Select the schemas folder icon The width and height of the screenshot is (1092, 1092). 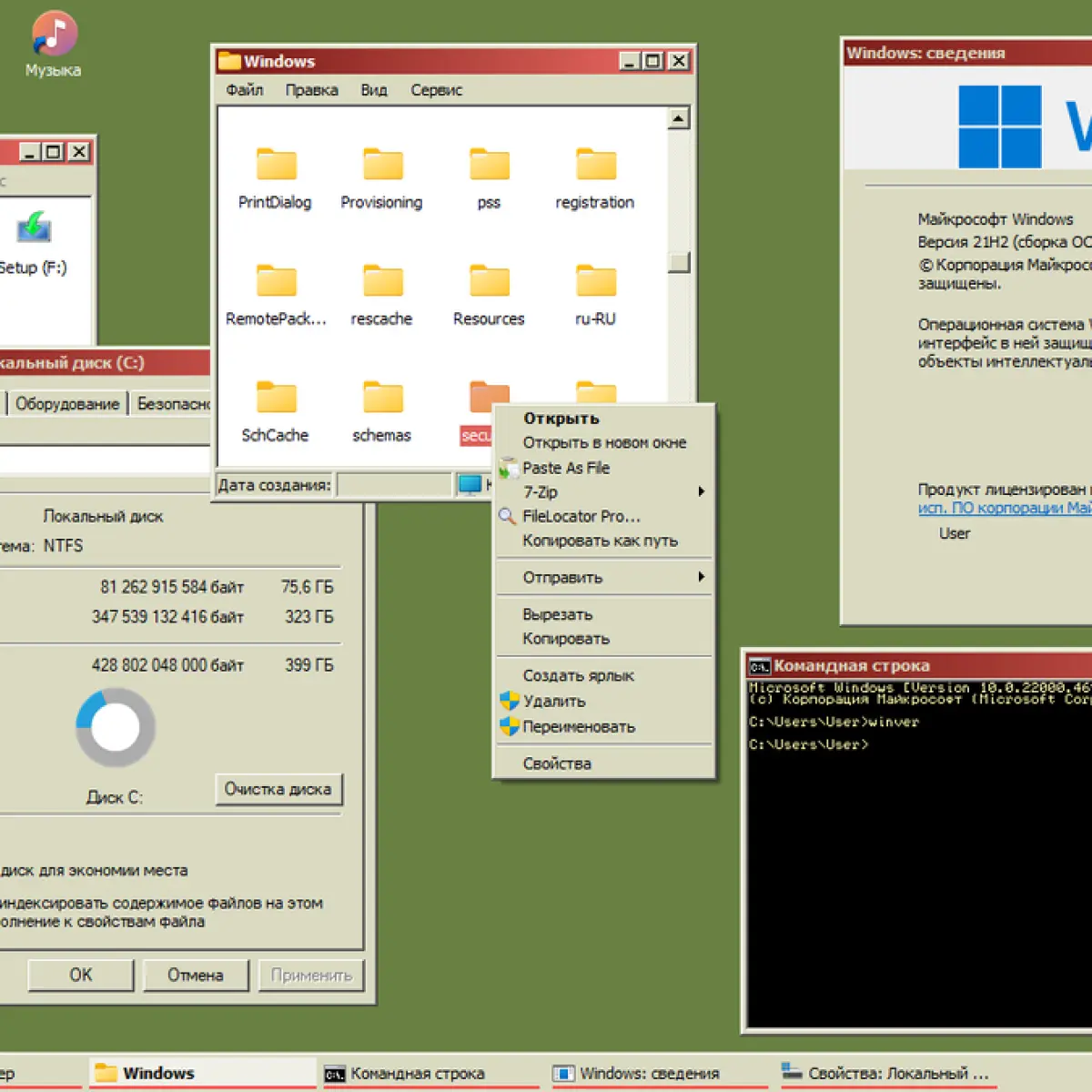(382, 398)
